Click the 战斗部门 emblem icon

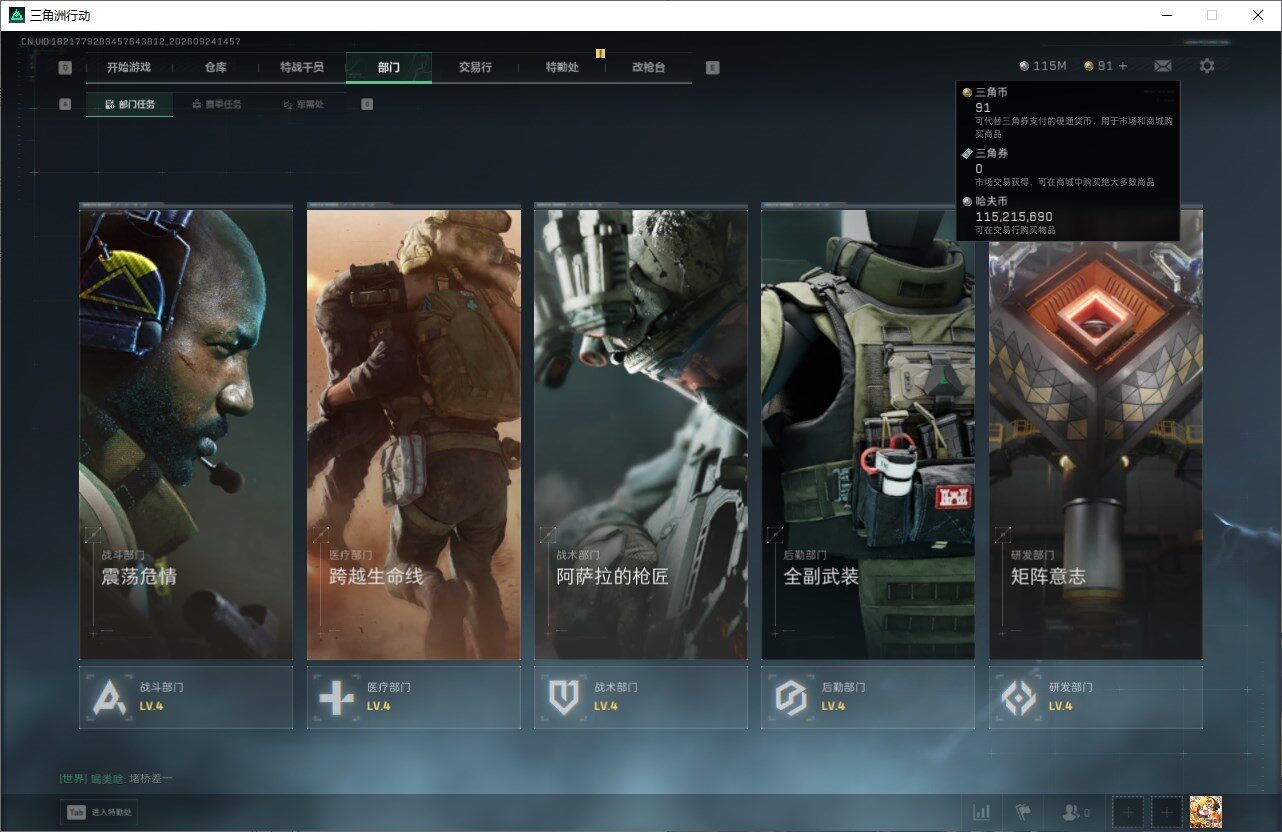pyautogui.click(x=109, y=697)
